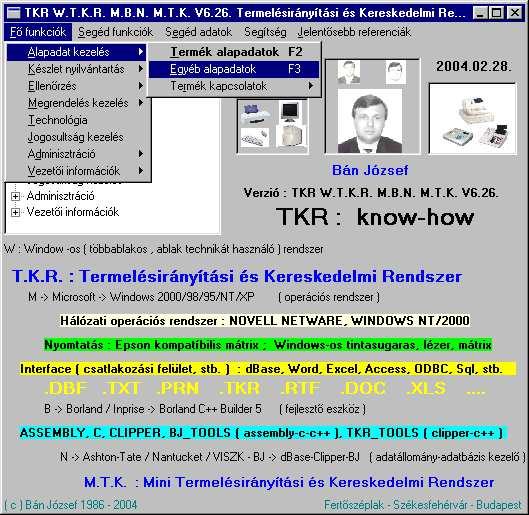Click the Borland C++ Builder 5 line
The height and width of the screenshot is (515, 529).
(205, 409)
